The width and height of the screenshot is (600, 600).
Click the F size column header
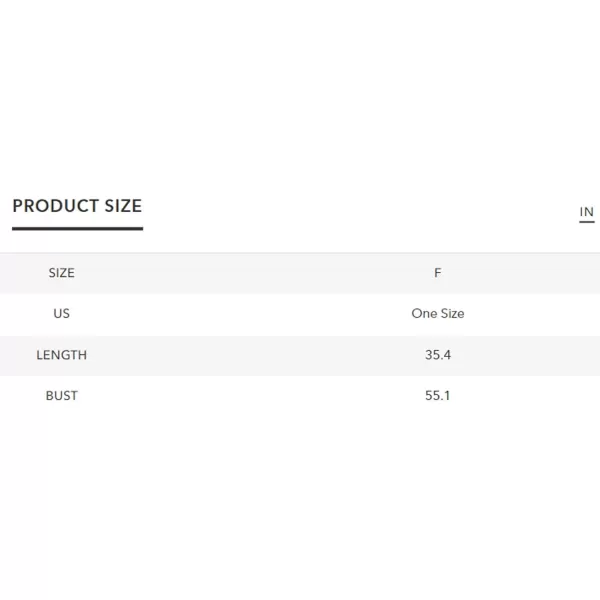point(438,273)
